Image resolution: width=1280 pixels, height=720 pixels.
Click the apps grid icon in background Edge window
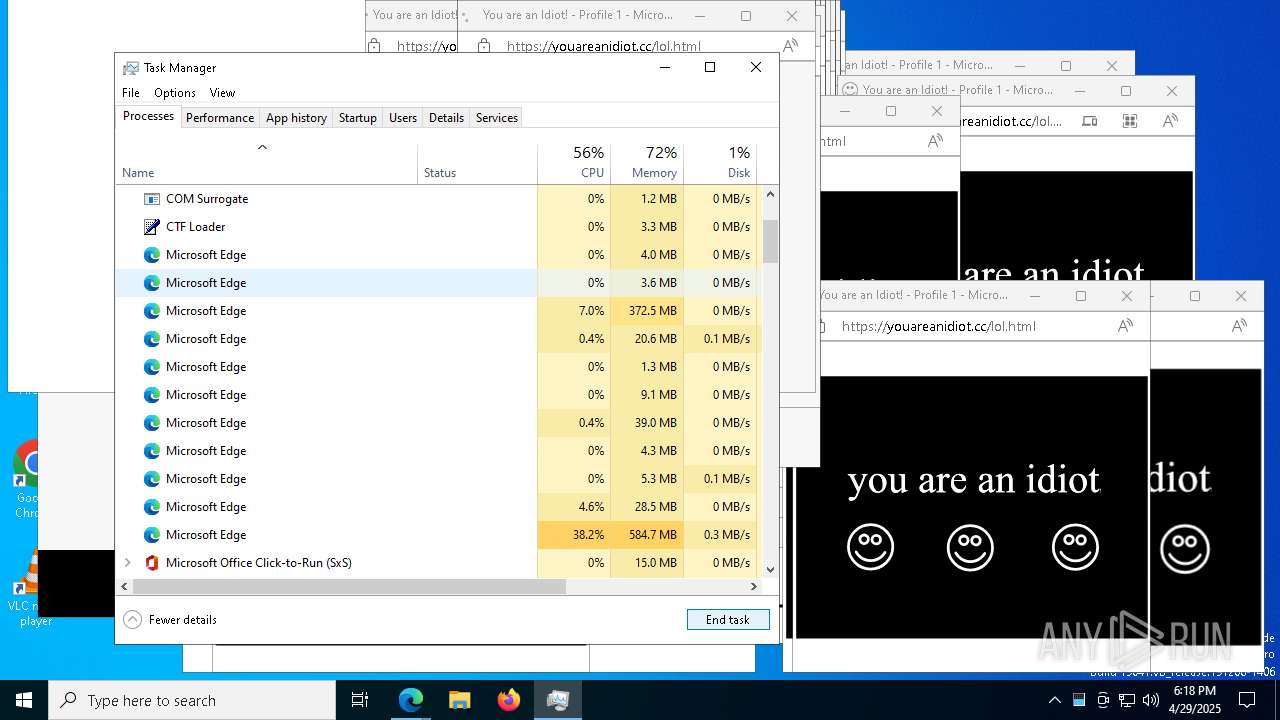(x=1130, y=121)
